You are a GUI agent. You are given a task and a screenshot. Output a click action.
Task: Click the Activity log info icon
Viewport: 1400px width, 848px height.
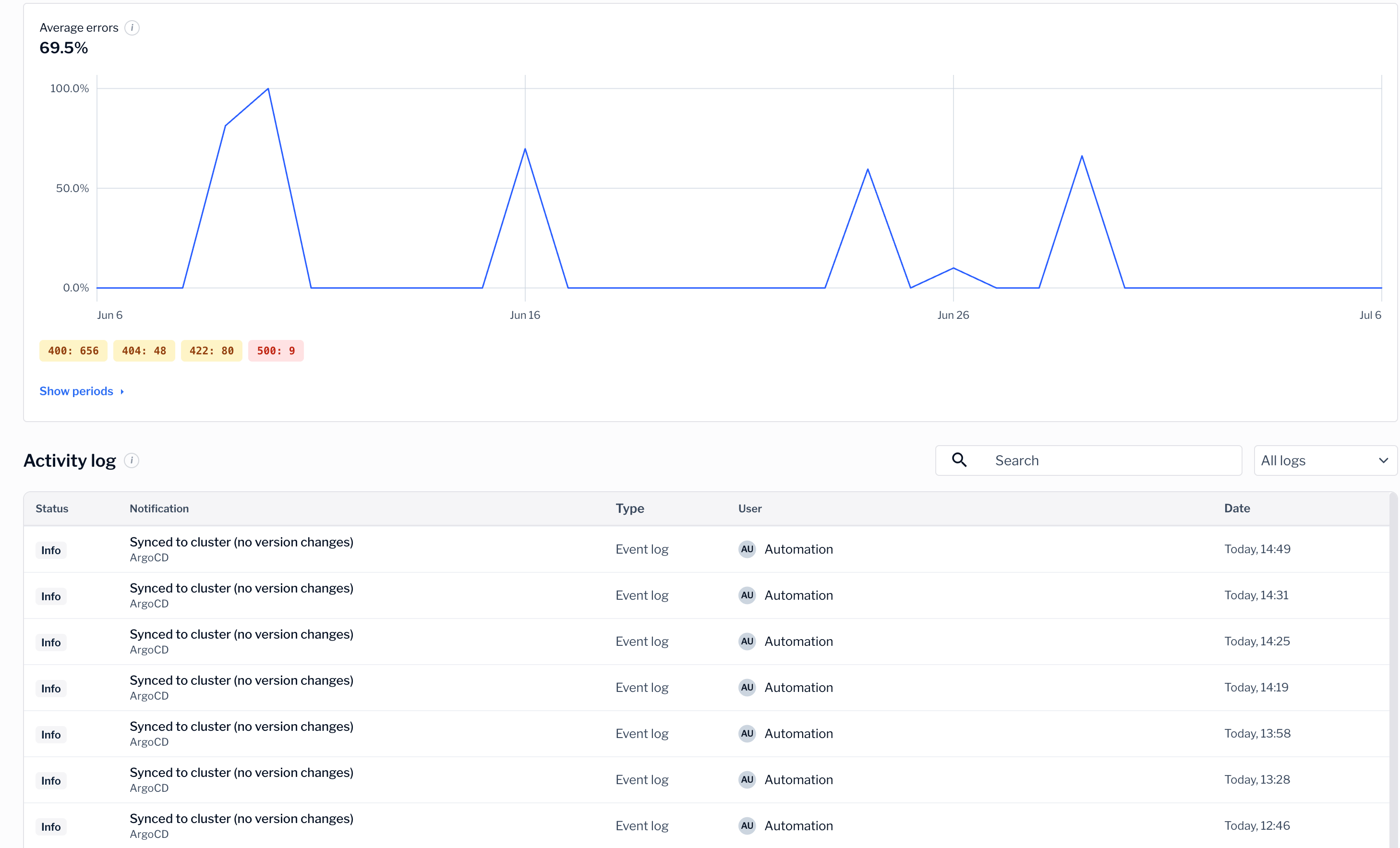(x=131, y=460)
